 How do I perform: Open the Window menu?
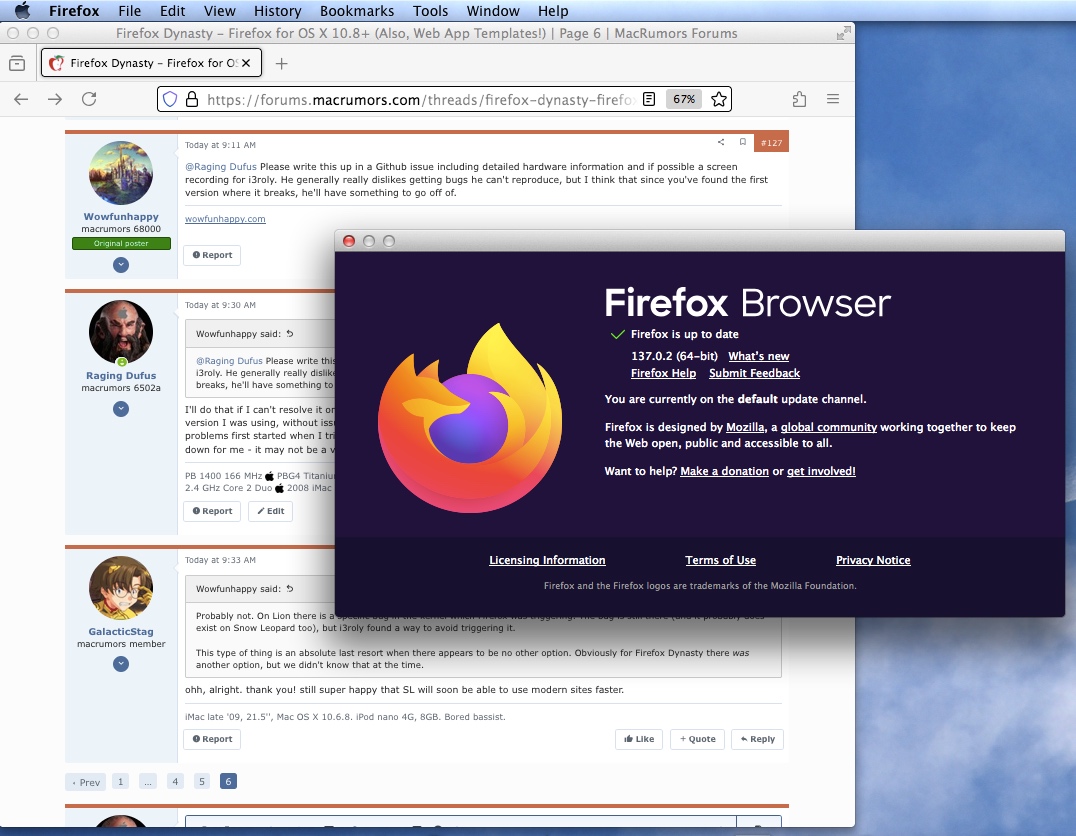(x=493, y=11)
